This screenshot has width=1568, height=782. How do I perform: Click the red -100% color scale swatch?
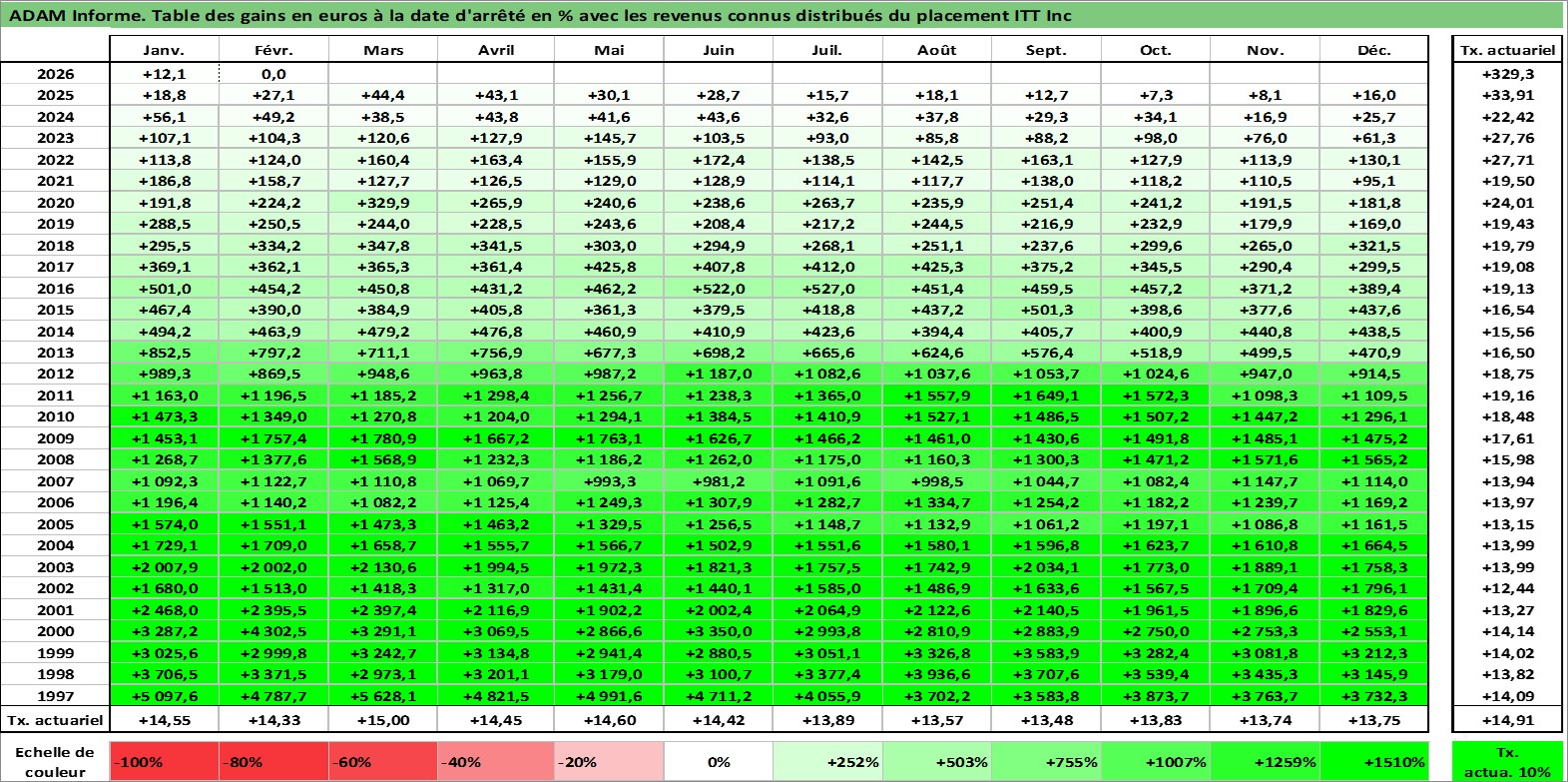[x=164, y=762]
